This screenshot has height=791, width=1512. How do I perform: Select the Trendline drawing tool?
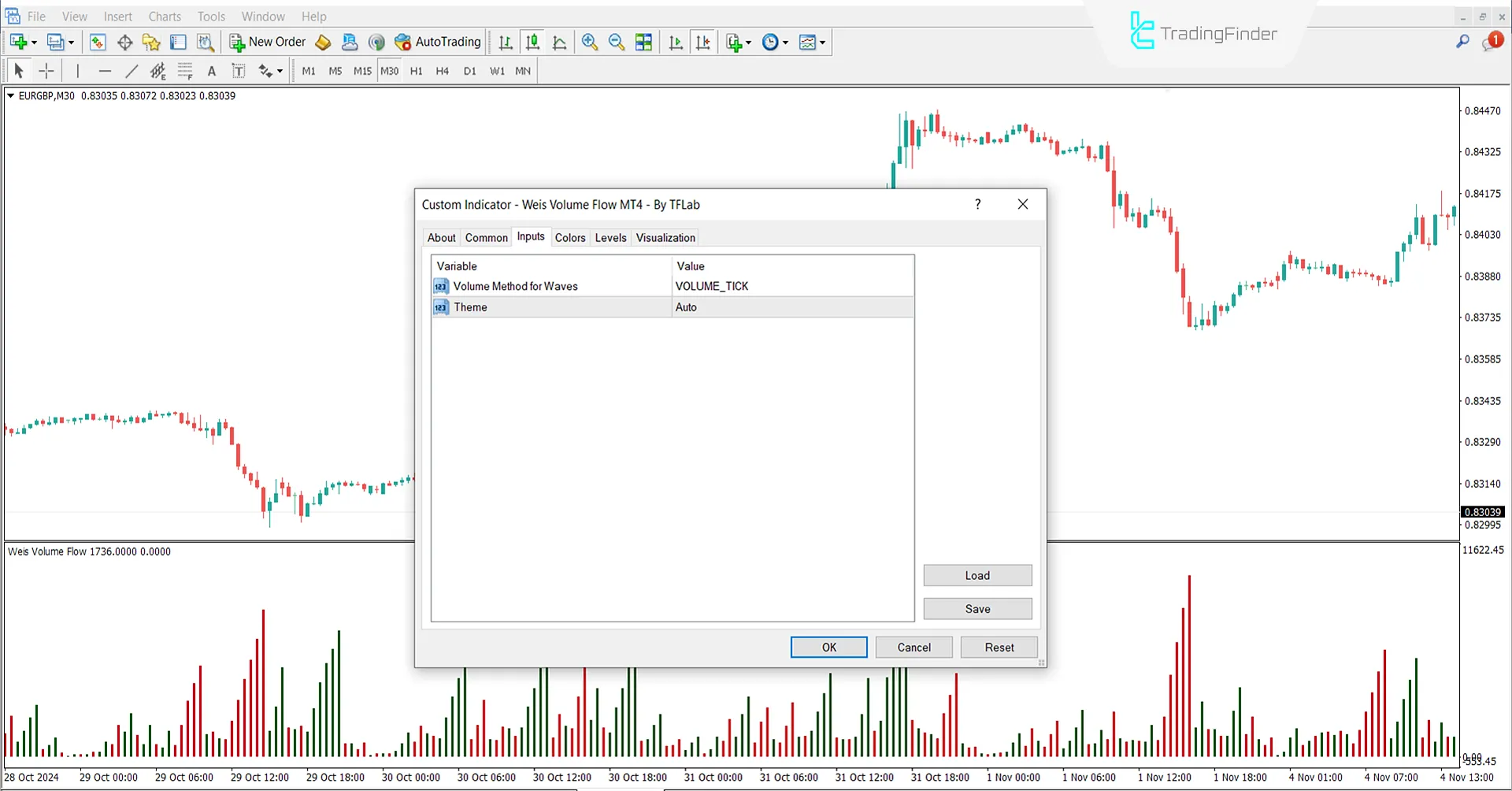pyautogui.click(x=132, y=71)
